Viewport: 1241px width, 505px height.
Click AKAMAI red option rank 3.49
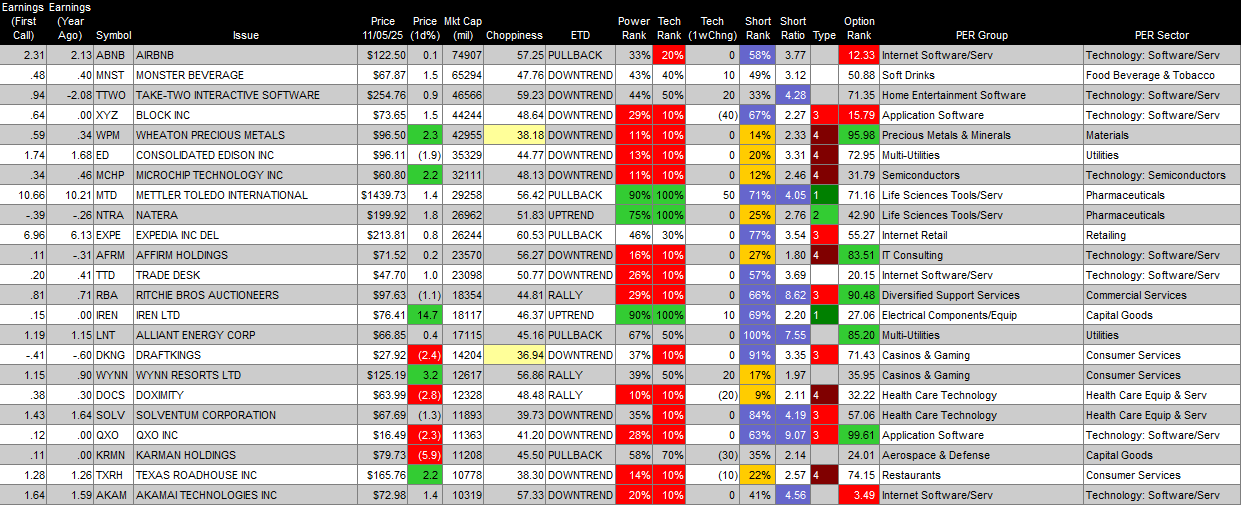pyautogui.click(x=859, y=495)
